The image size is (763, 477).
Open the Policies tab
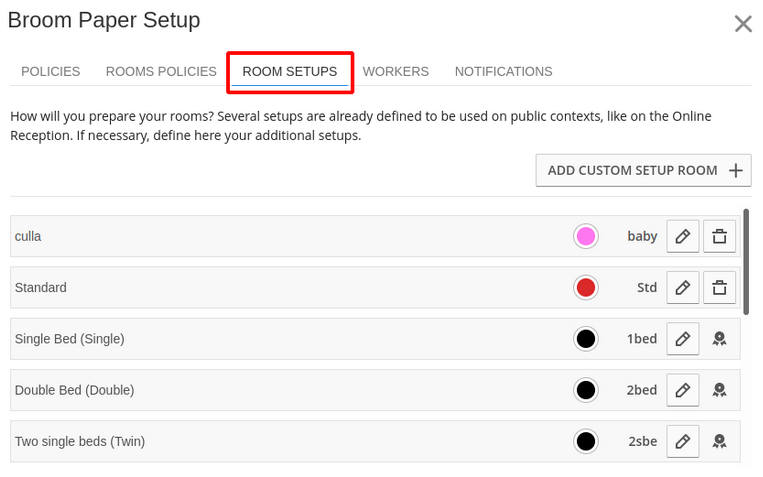click(51, 71)
